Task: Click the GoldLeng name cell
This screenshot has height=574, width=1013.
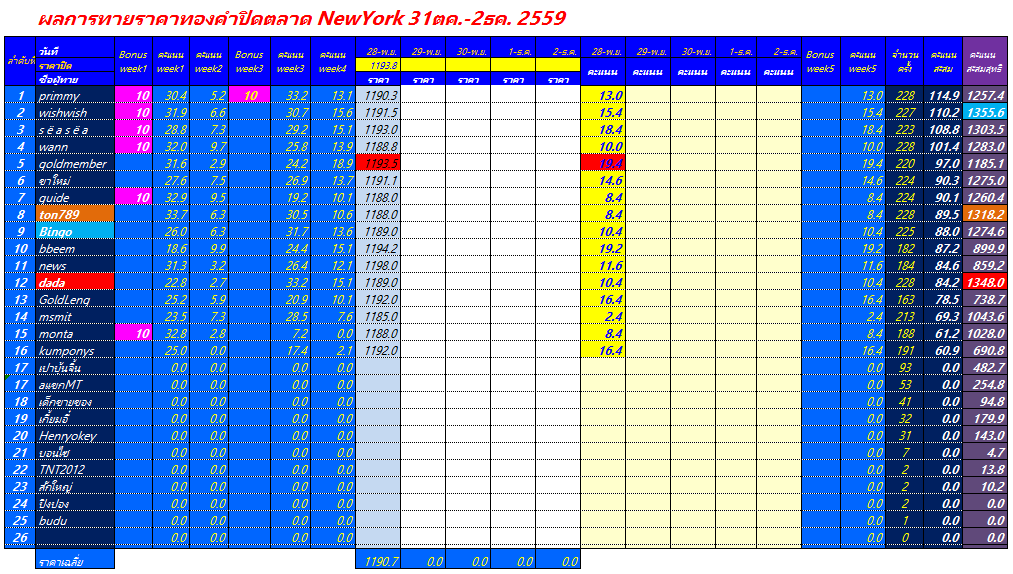Action: [x=75, y=299]
